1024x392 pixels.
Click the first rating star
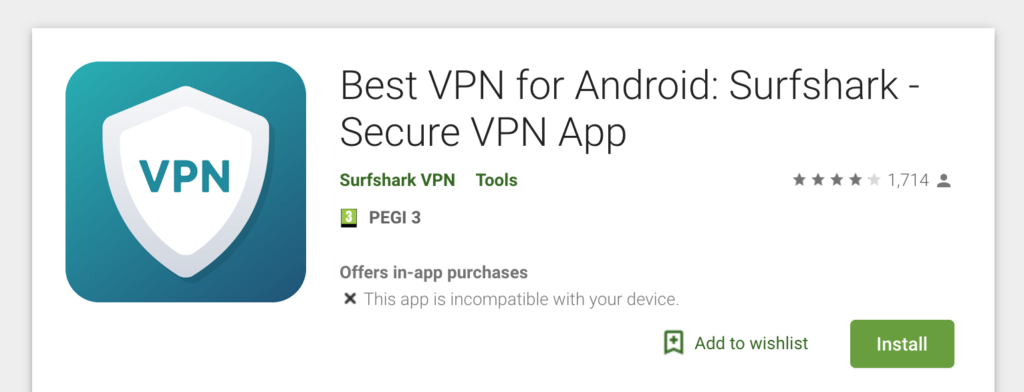(799, 180)
